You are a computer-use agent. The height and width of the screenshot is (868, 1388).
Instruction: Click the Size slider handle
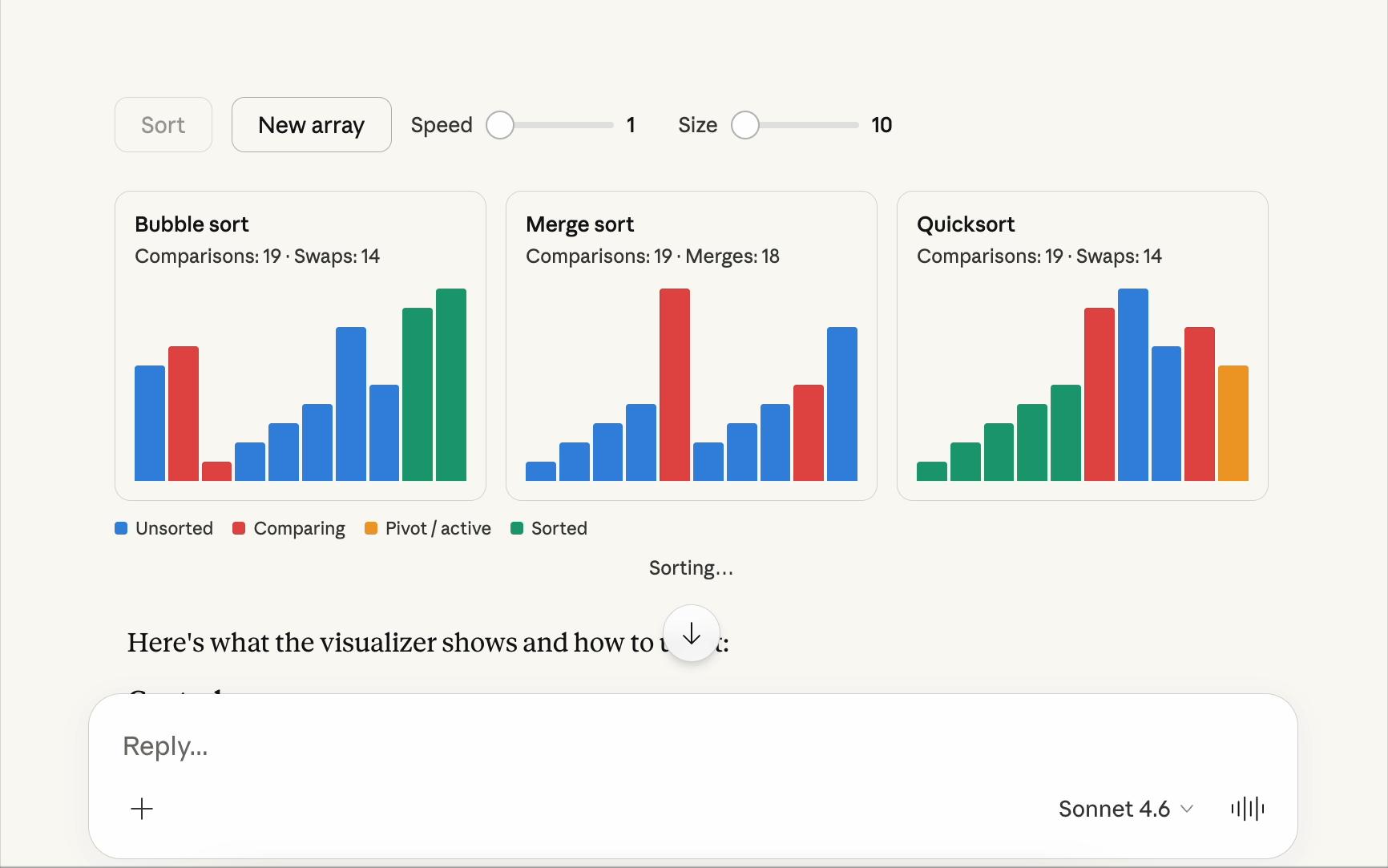pos(745,125)
